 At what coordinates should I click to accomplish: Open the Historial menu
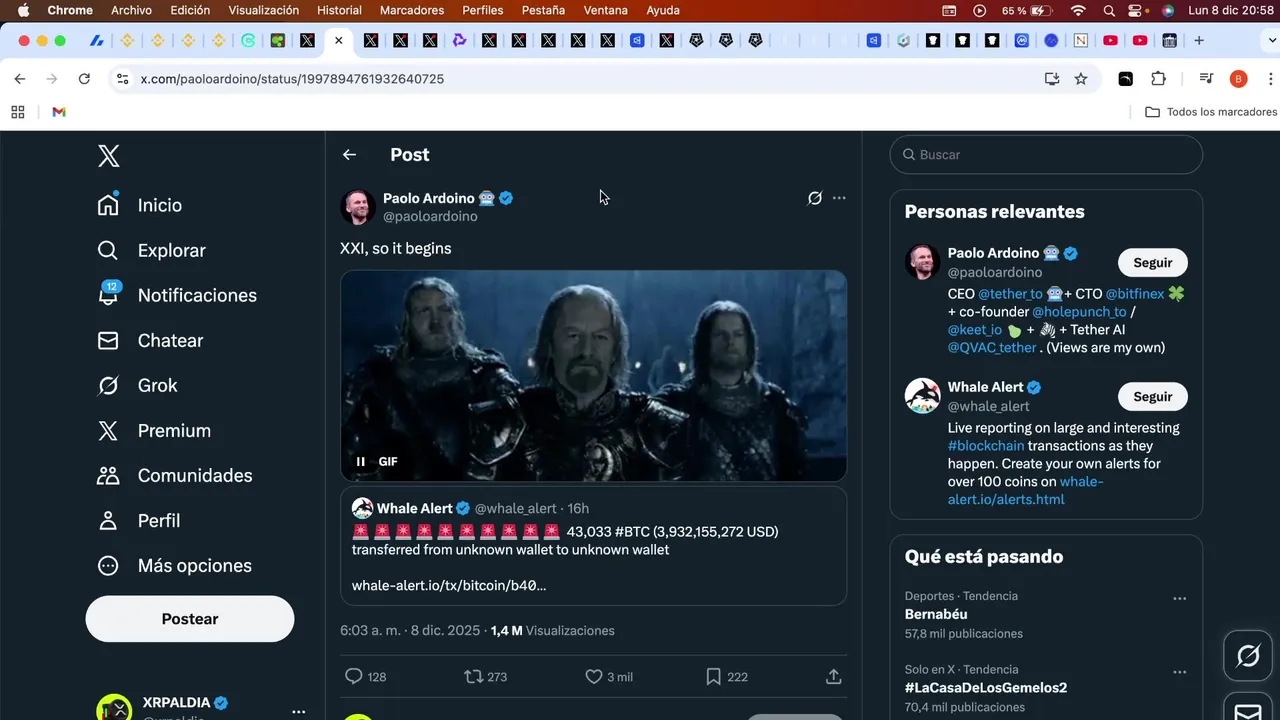(339, 10)
